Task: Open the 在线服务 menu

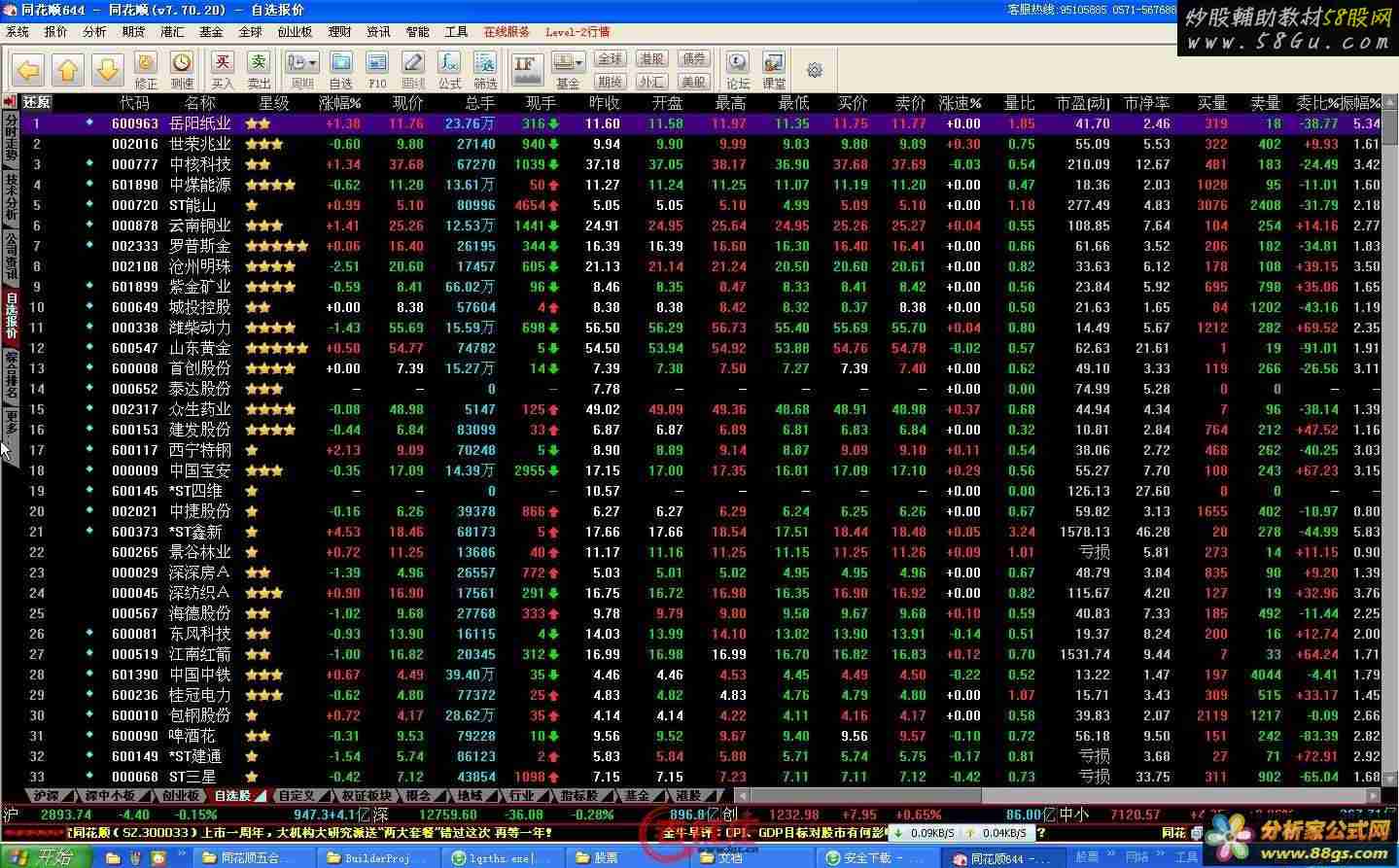Action: 507,32
